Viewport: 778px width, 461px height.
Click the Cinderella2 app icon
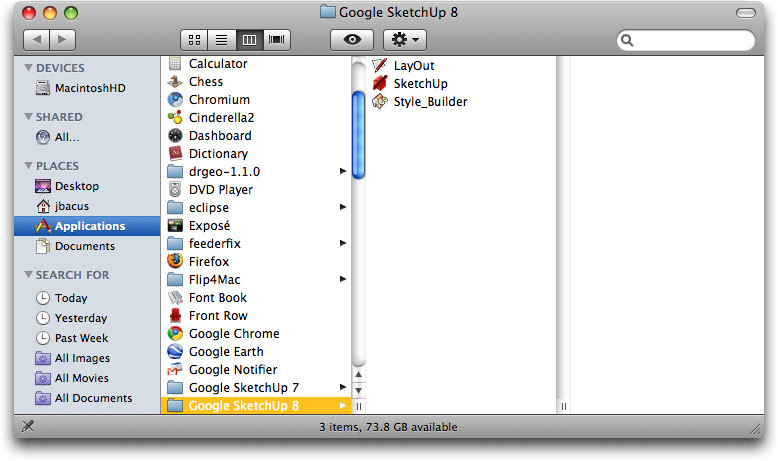pos(175,117)
